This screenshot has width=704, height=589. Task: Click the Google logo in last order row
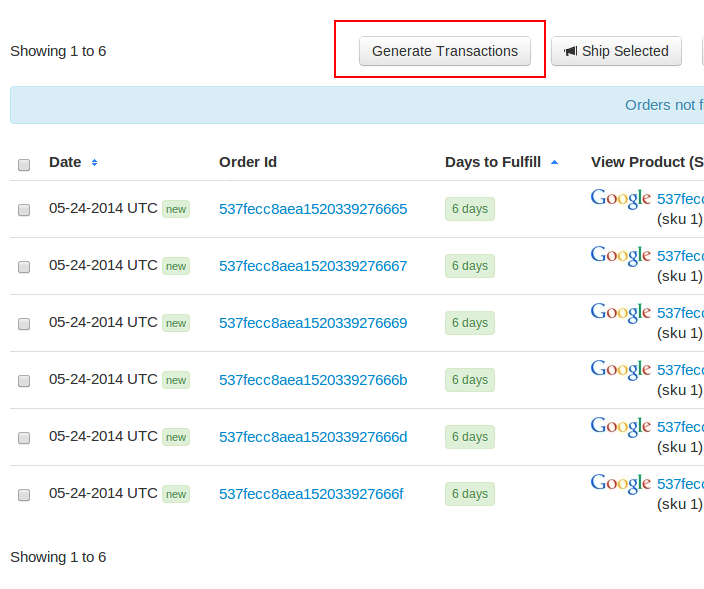point(620,484)
